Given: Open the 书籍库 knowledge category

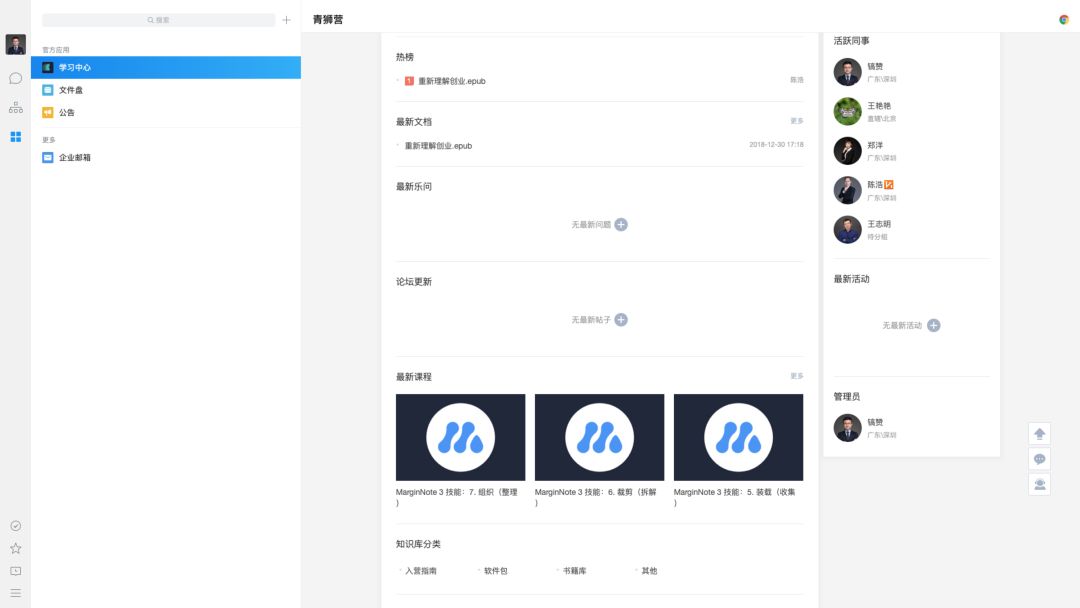Looking at the screenshot, I should point(574,571).
